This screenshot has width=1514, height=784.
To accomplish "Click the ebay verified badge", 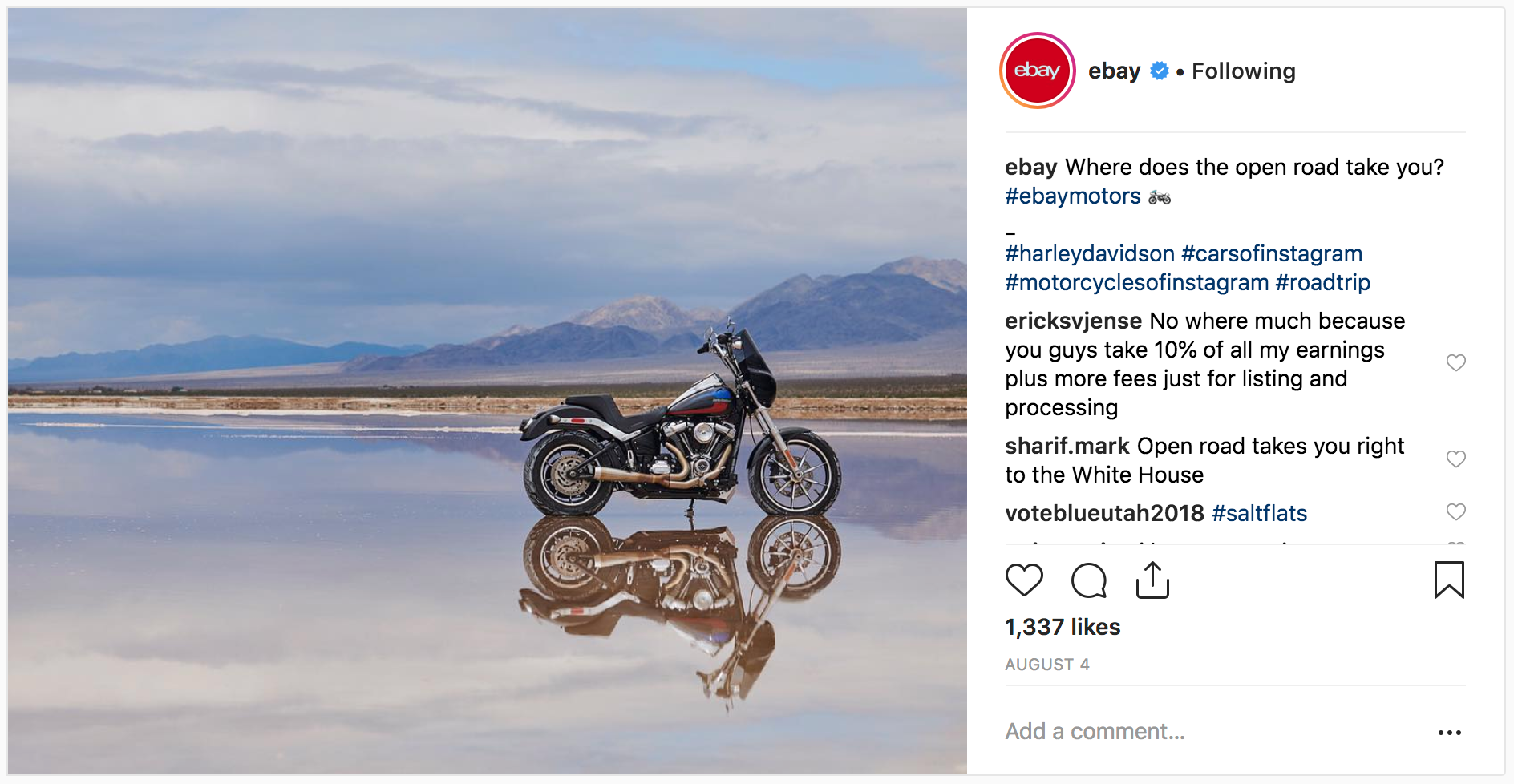I will point(1159,71).
